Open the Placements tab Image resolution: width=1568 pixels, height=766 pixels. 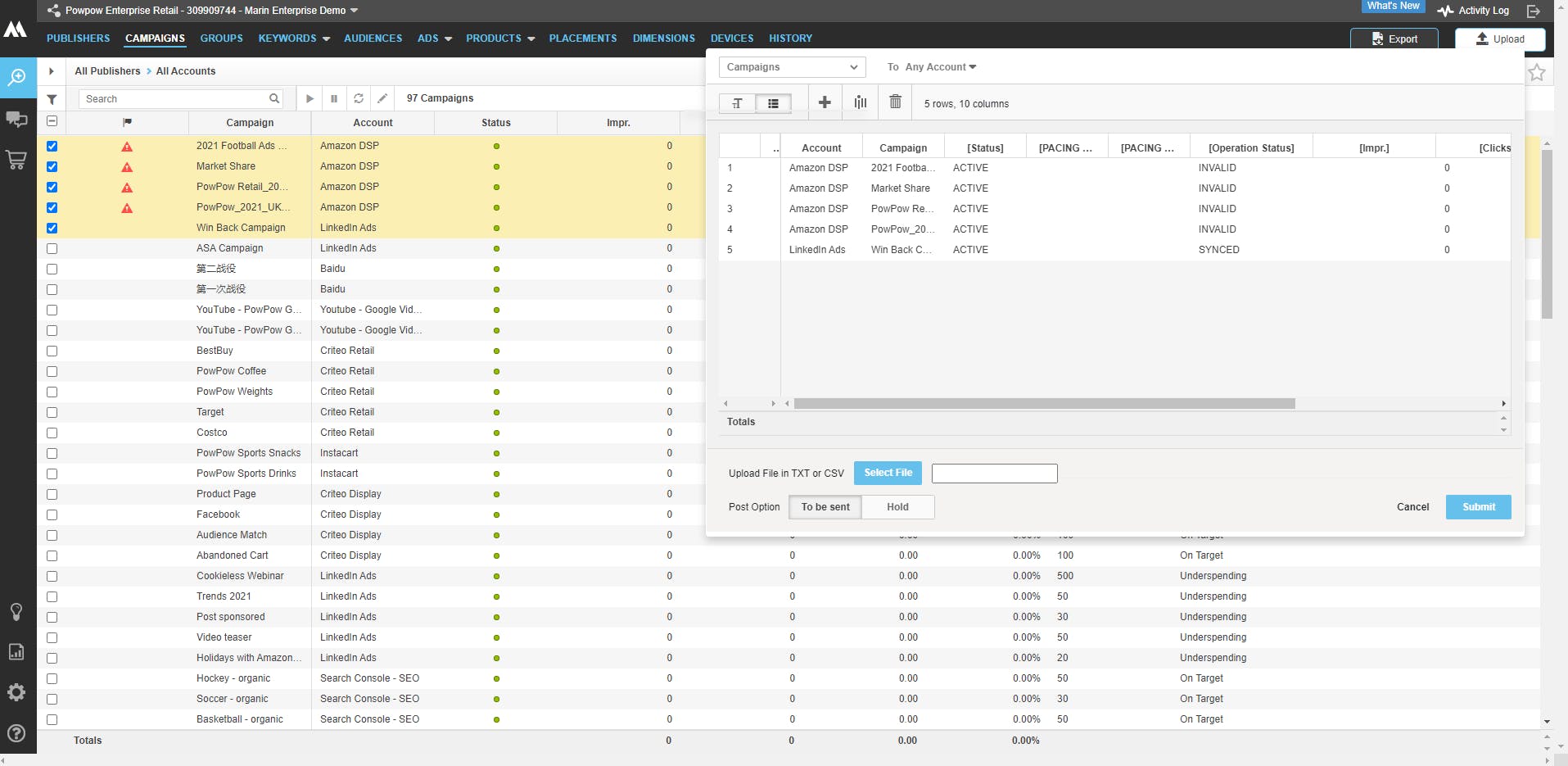pos(582,39)
